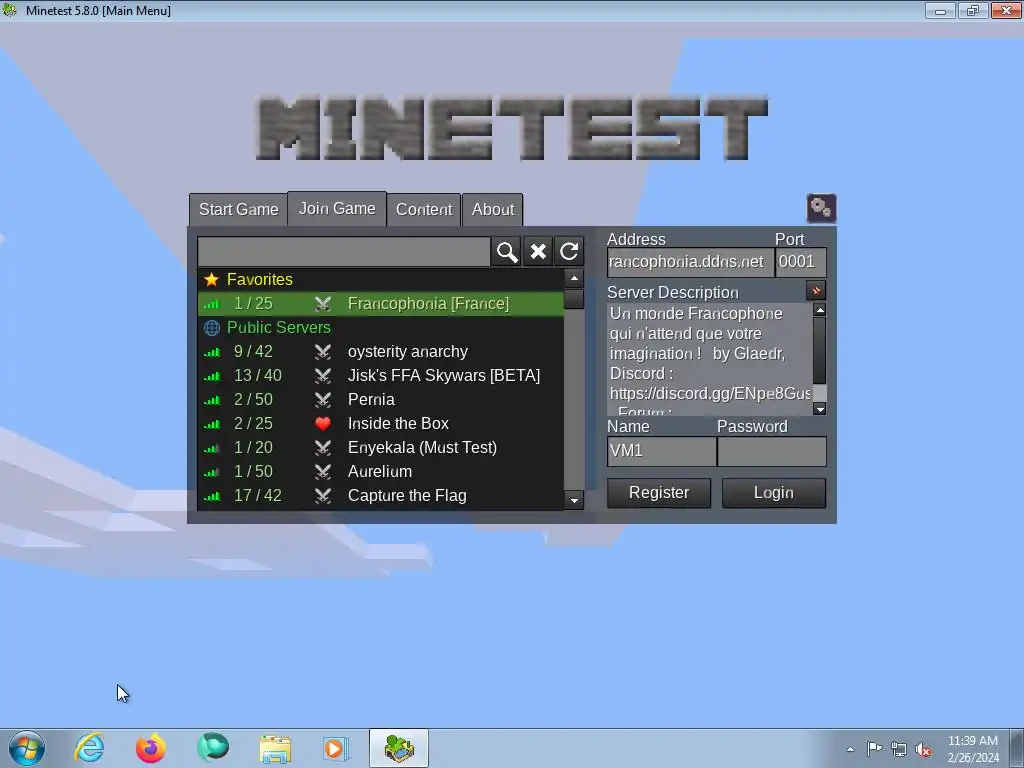The image size is (1024, 768).
Task: Remove favorite via Server Description icon
Action: tap(816, 291)
